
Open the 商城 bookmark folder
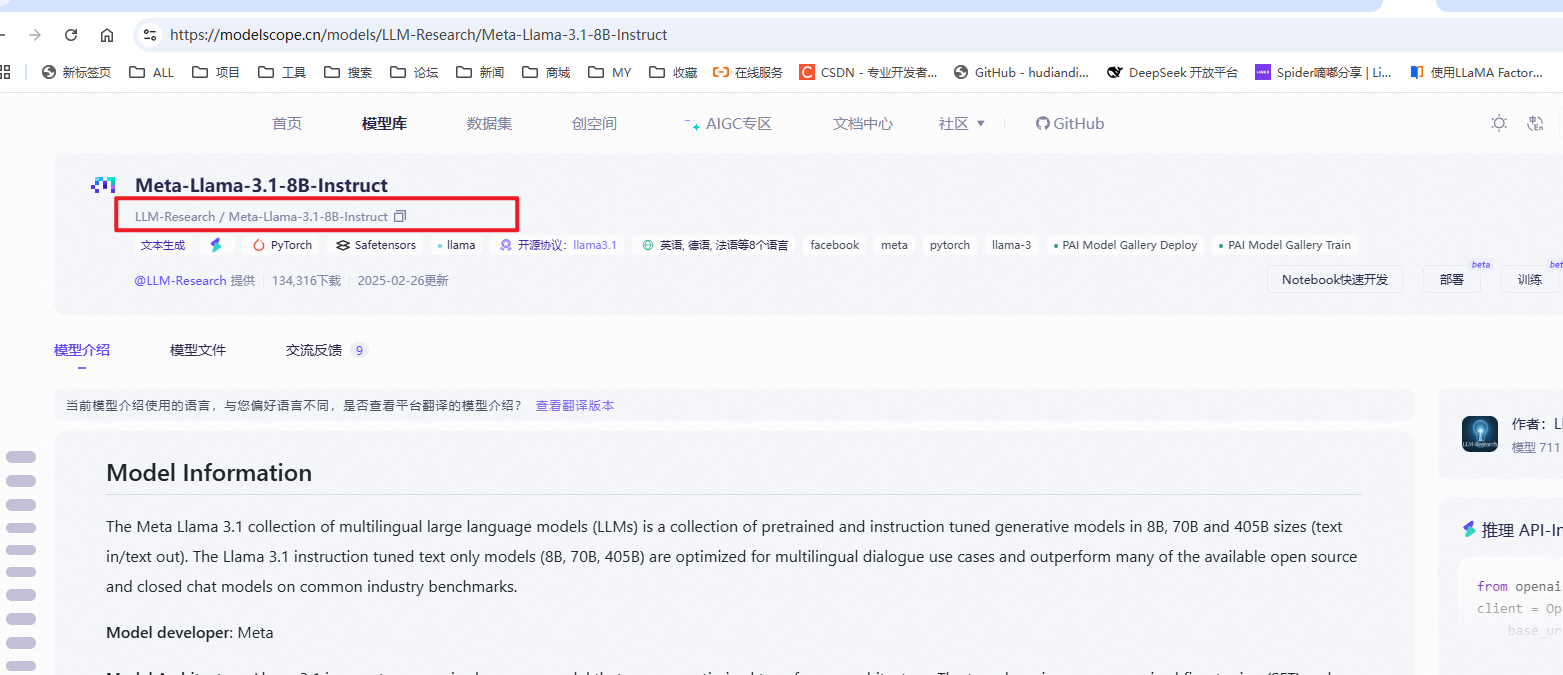[x=546, y=72]
